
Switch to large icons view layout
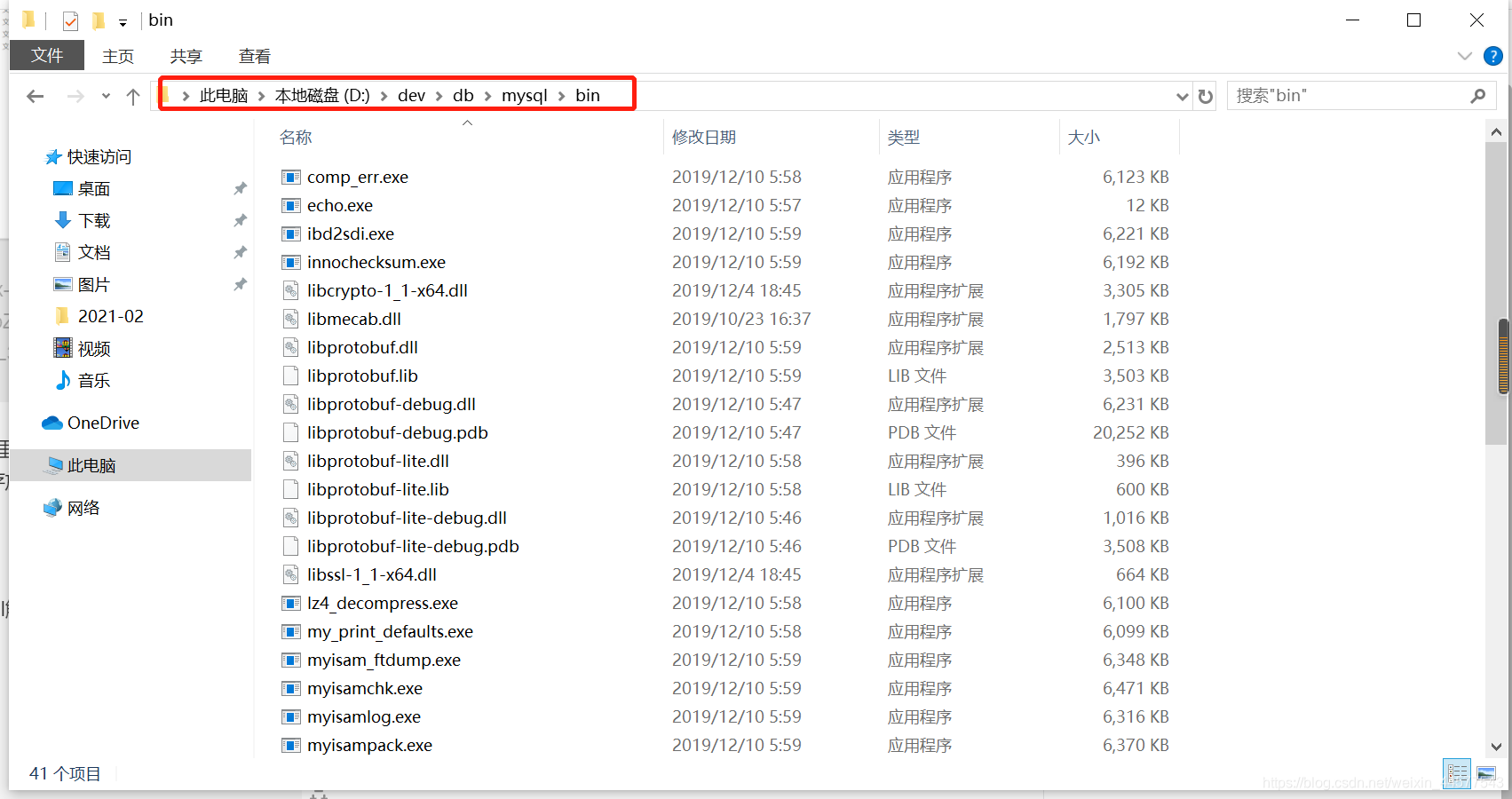pyautogui.click(x=1487, y=774)
